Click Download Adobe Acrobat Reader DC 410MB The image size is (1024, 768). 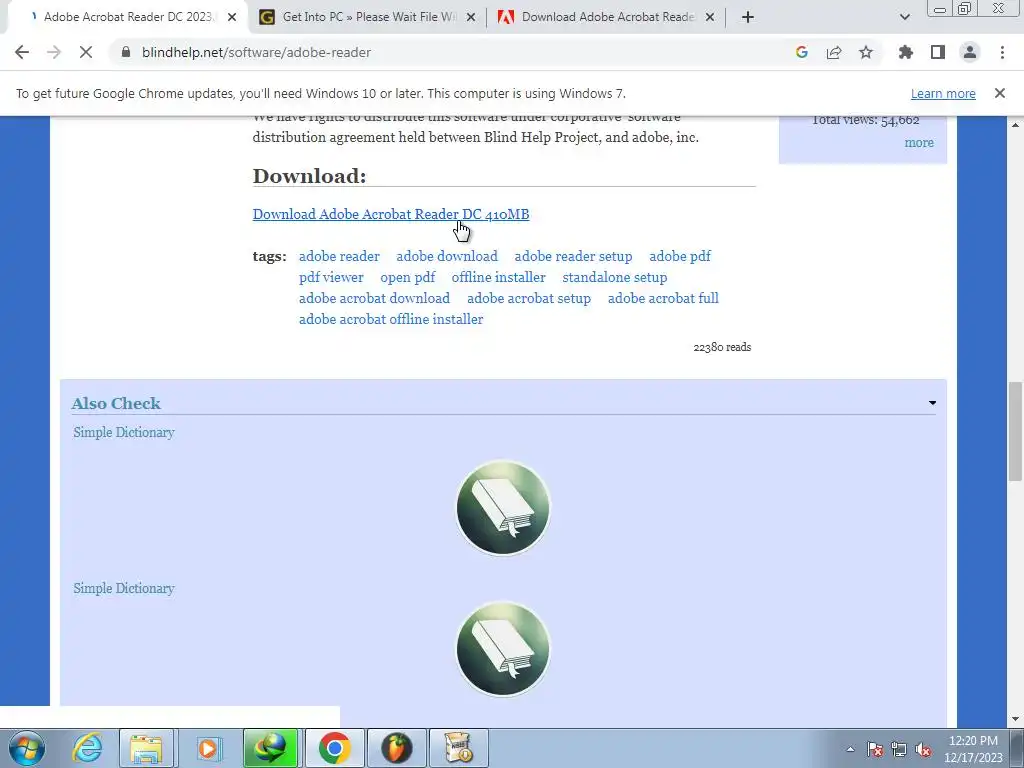pos(391,214)
